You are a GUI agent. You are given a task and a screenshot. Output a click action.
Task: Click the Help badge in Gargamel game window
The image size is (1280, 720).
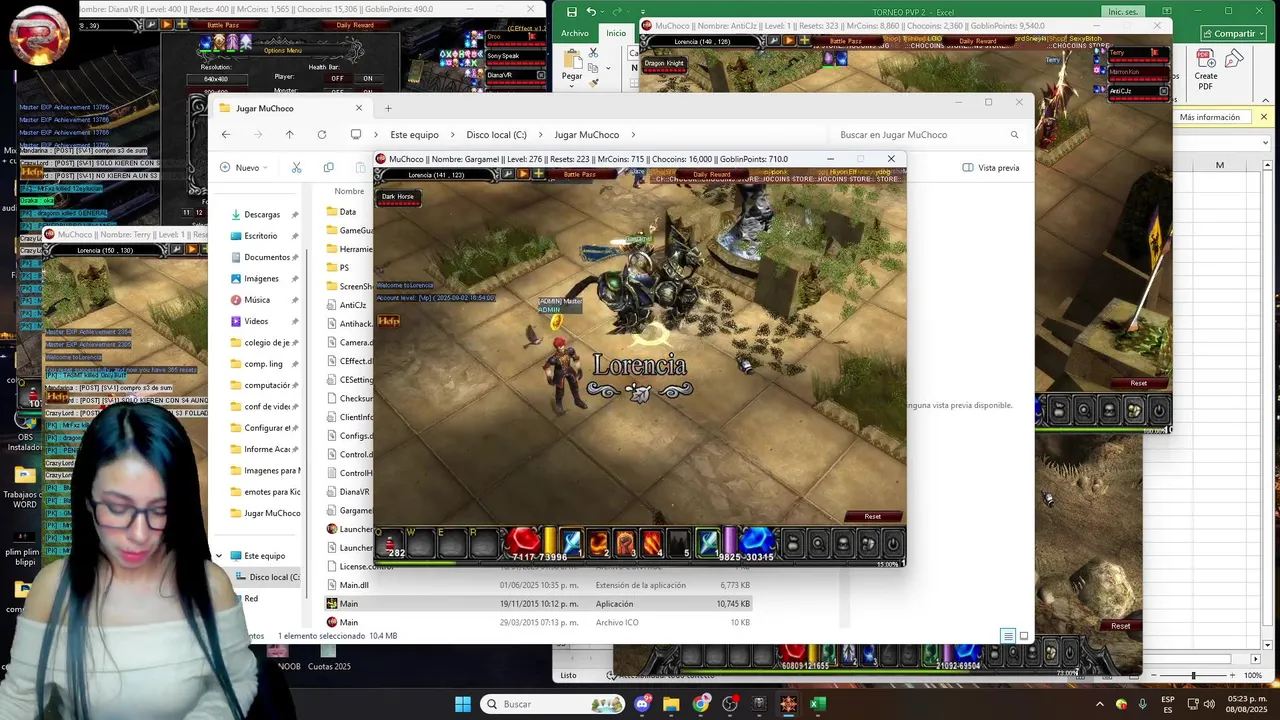[x=388, y=321]
